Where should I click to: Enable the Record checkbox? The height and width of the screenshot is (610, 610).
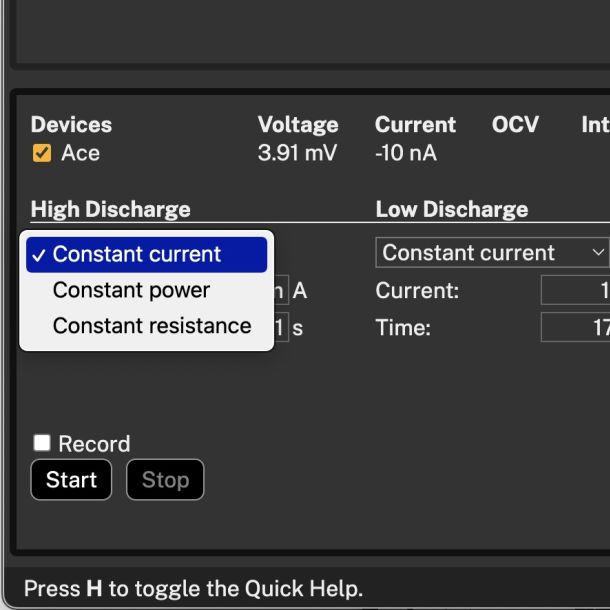pyautogui.click(x=42, y=443)
